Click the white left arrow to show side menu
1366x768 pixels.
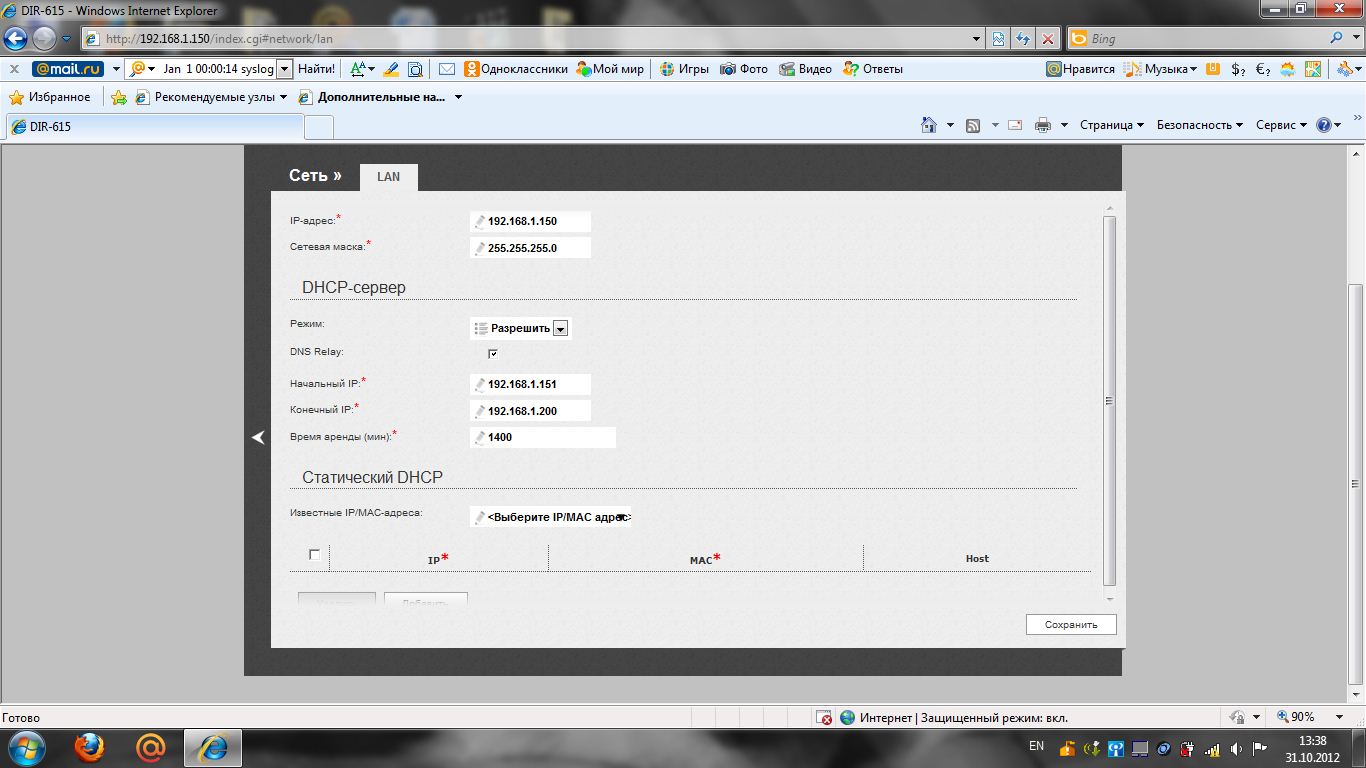point(258,437)
